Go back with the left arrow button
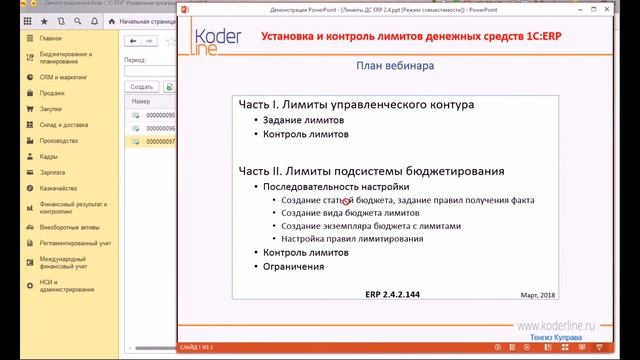Viewport: 640px width, 360px height. pyautogui.click(x=133, y=41)
